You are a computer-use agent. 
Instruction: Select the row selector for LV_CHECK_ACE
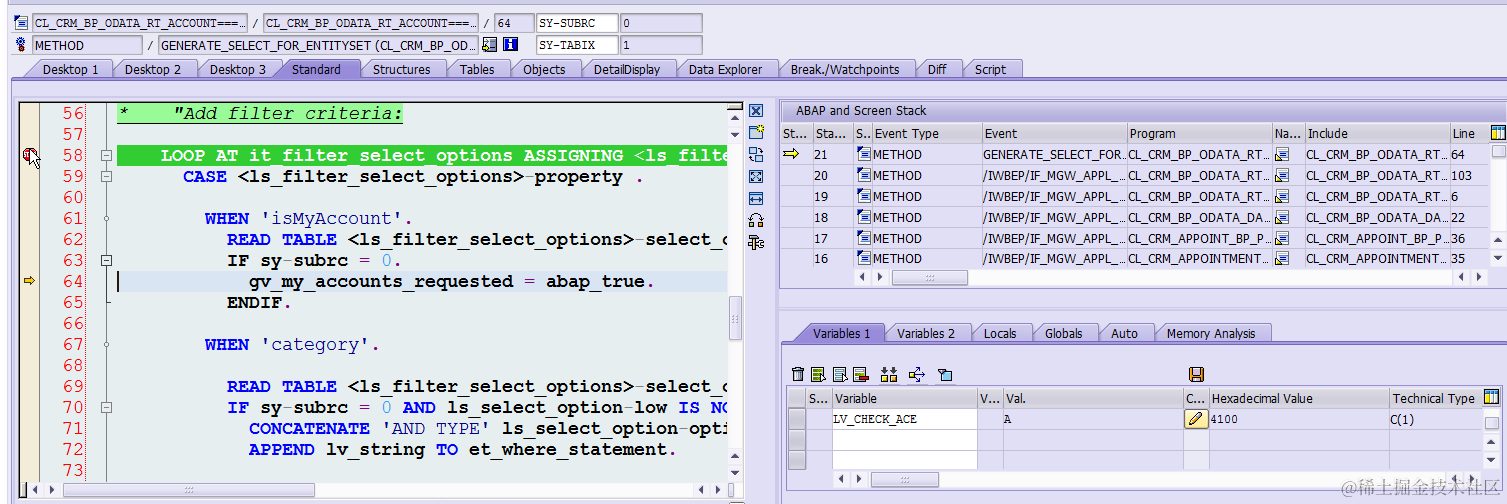tap(796, 419)
